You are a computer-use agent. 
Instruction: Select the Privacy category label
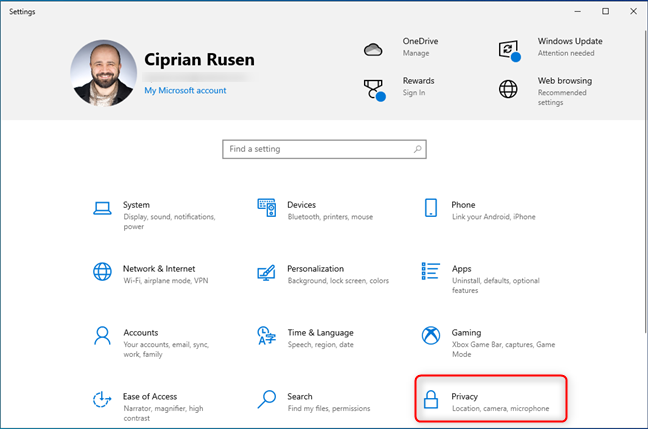click(464, 397)
